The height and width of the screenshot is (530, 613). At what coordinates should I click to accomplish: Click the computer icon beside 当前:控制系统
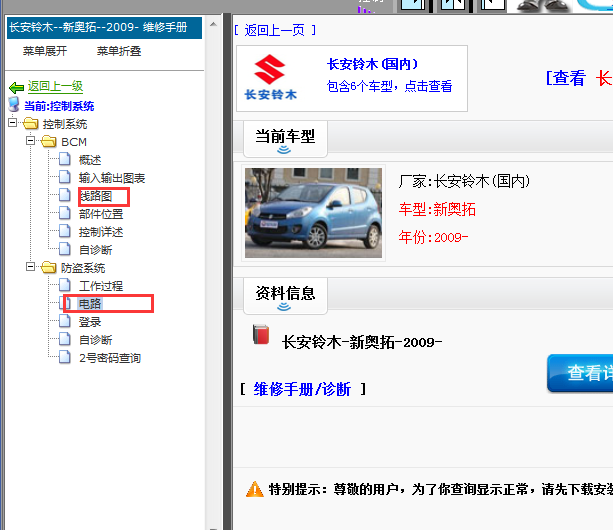pos(14,105)
